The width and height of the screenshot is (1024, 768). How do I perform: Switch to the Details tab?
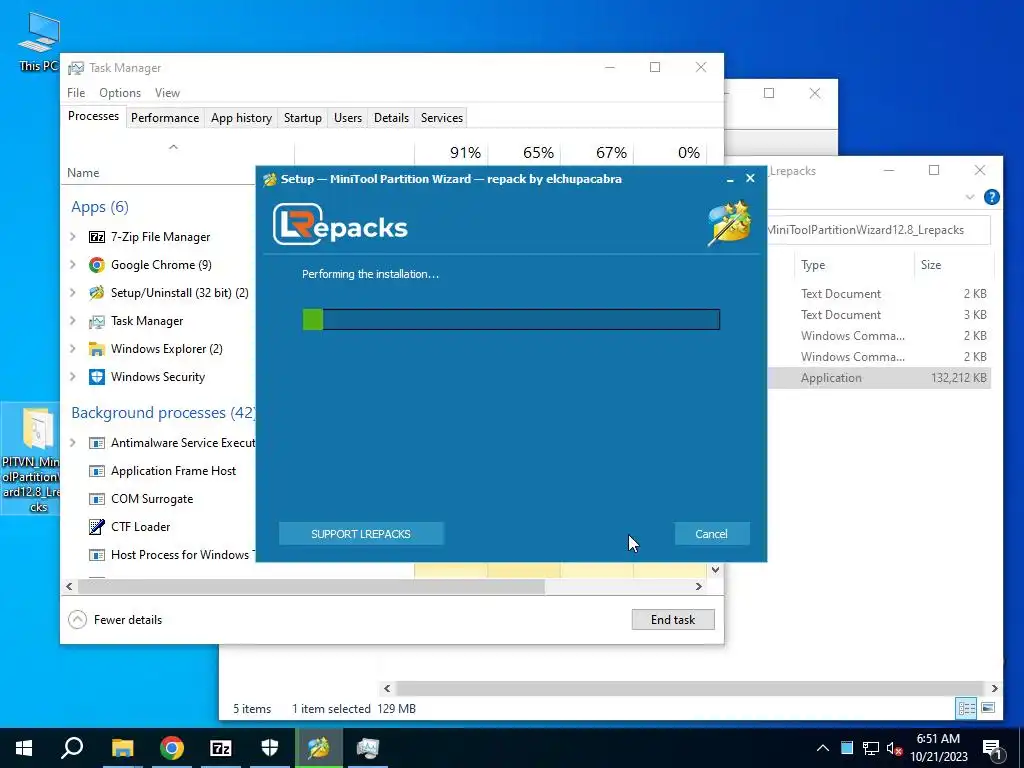pyautogui.click(x=391, y=118)
